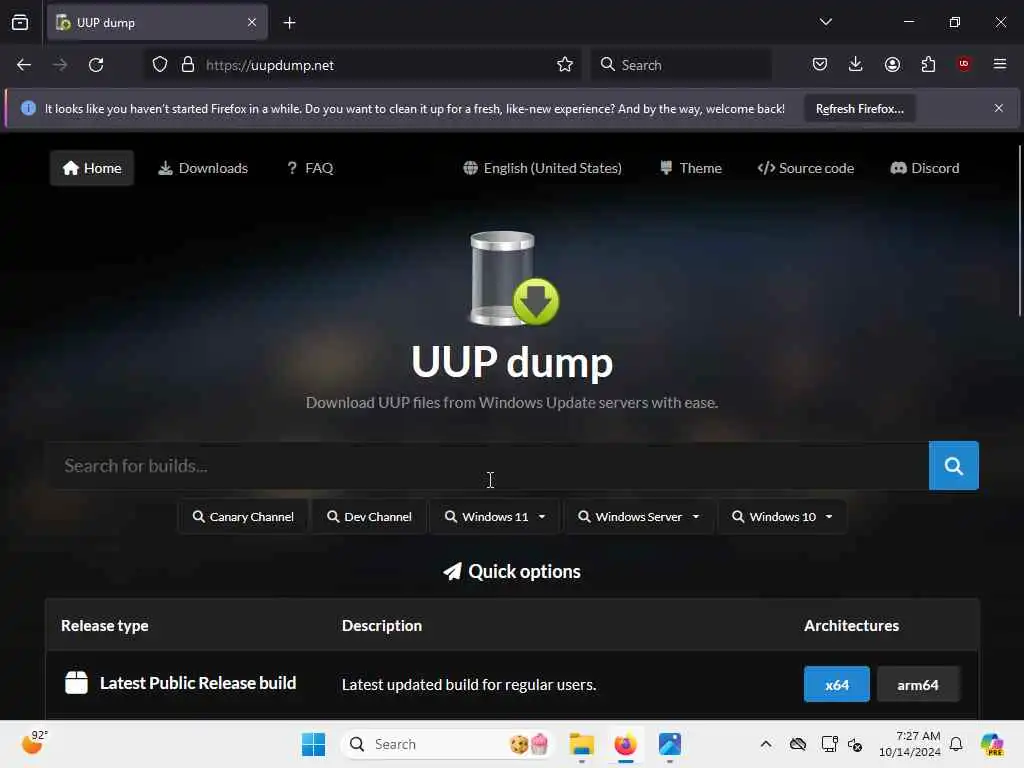This screenshot has width=1024, height=768.
Task: Open the Theme selector
Action: click(x=691, y=168)
